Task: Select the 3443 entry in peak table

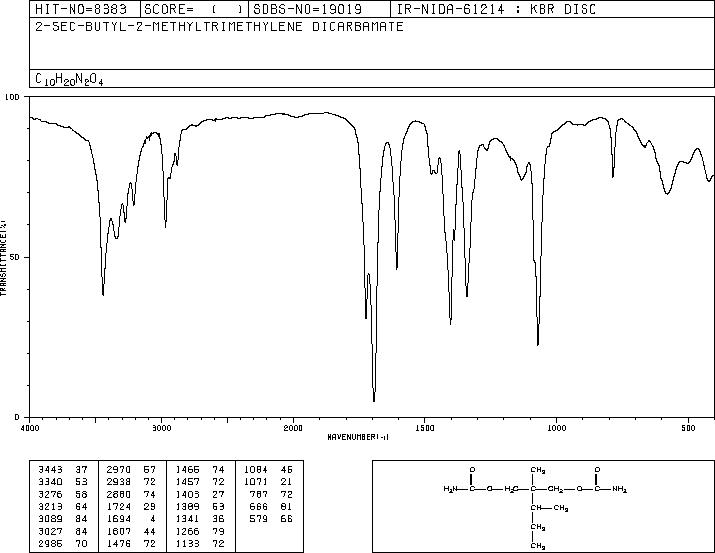Action: [51, 469]
